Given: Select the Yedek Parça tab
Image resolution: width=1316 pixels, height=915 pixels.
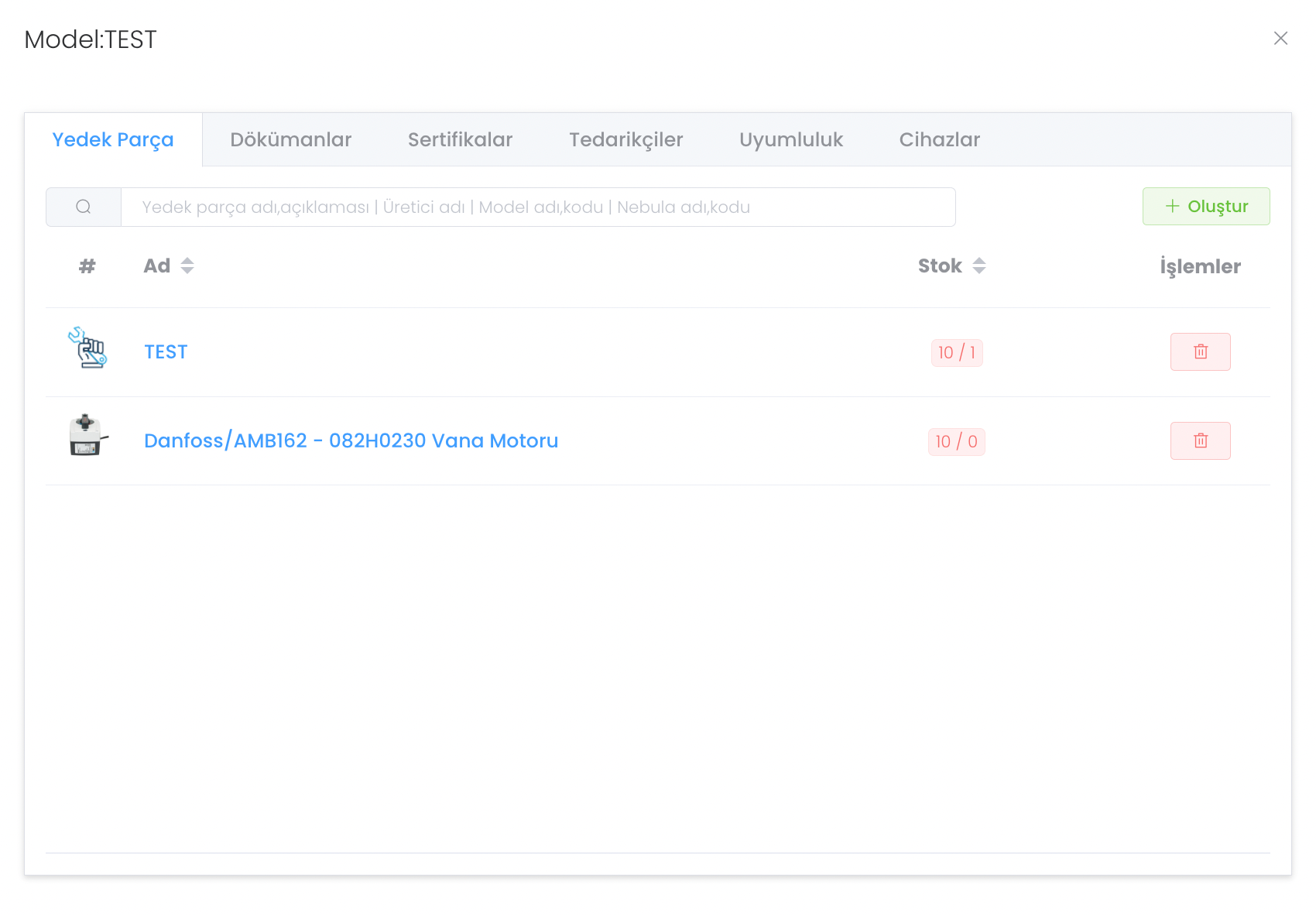Looking at the screenshot, I should (113, 140).
